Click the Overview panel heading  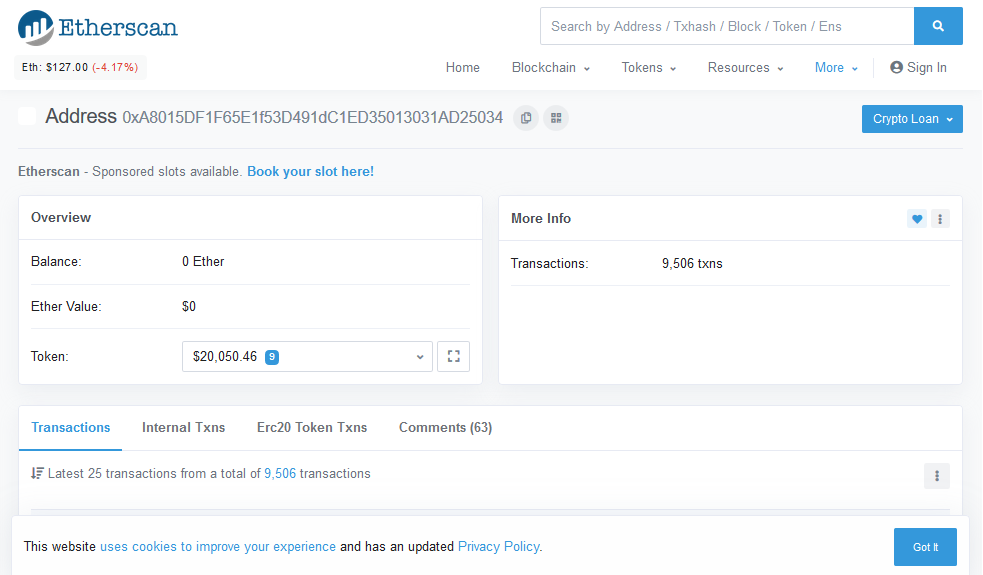[61, 218]
